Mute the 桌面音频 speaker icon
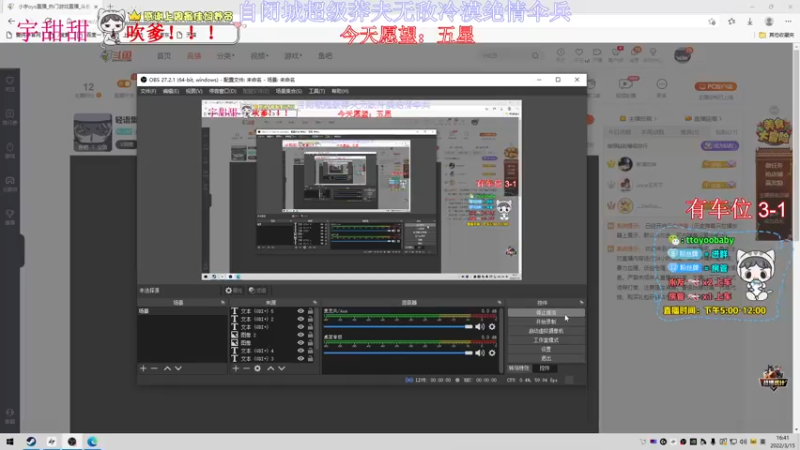 [x=480, y=353]
